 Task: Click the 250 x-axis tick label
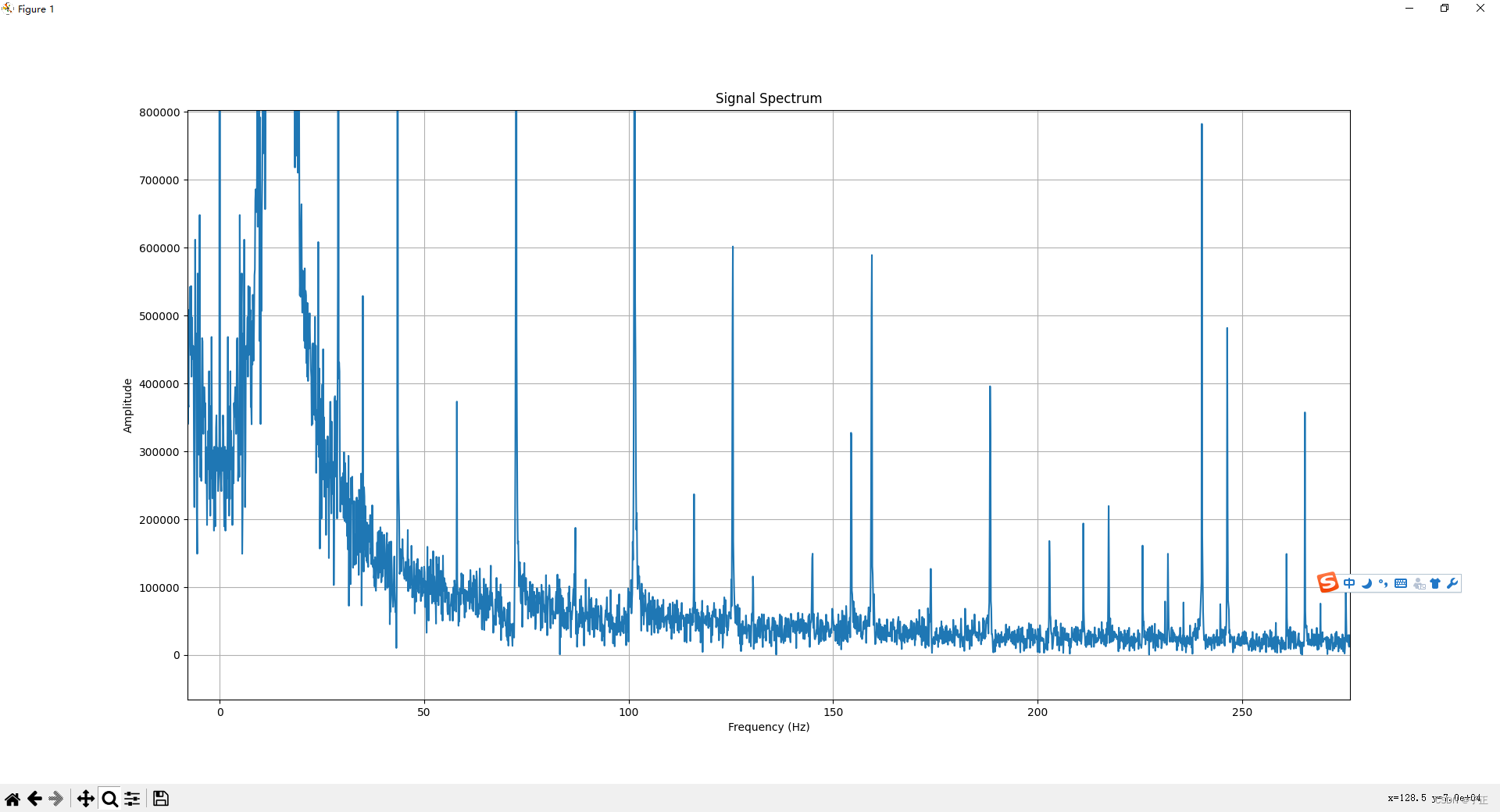point(1242,712)
